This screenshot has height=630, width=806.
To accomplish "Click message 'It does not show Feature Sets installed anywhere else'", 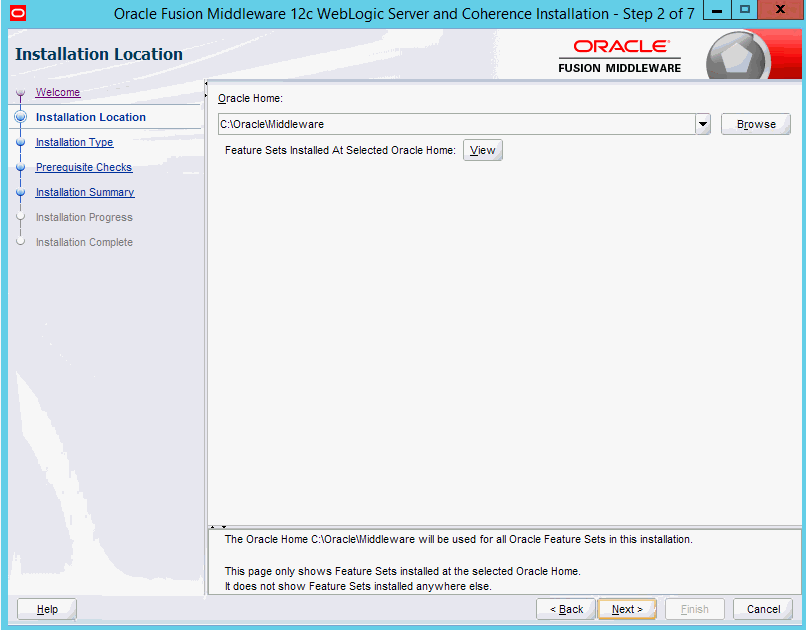I will [x=358, y=586].
